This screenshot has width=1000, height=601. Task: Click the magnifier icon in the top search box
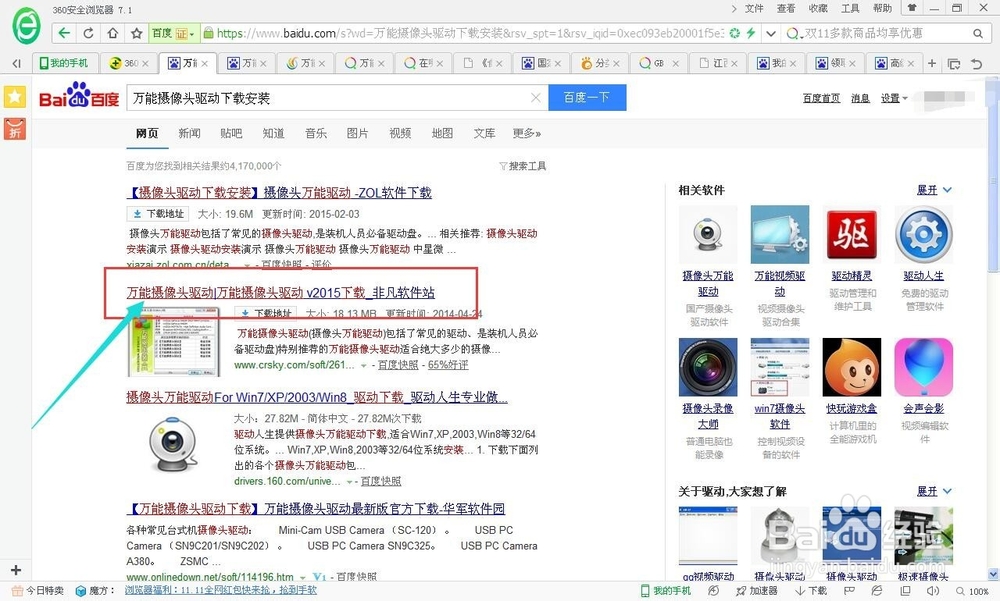978,33
